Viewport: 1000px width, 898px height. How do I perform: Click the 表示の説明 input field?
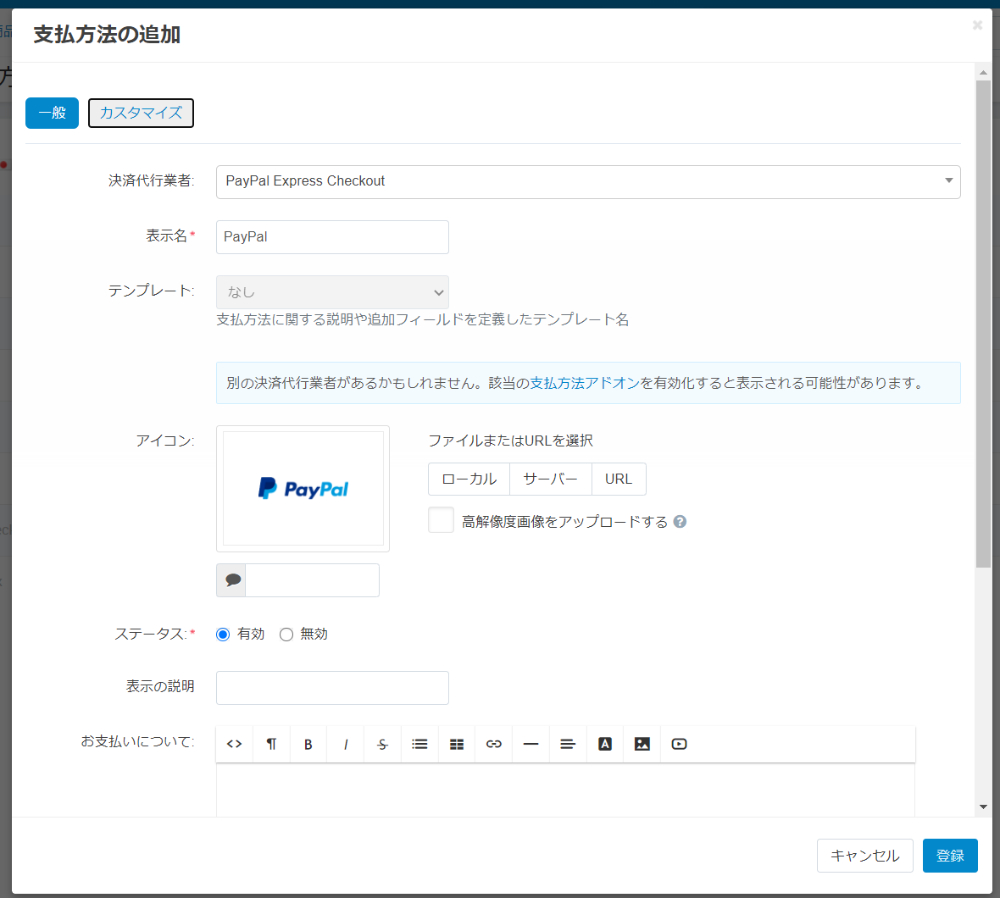pyautogui.click(x=332, y=688)
